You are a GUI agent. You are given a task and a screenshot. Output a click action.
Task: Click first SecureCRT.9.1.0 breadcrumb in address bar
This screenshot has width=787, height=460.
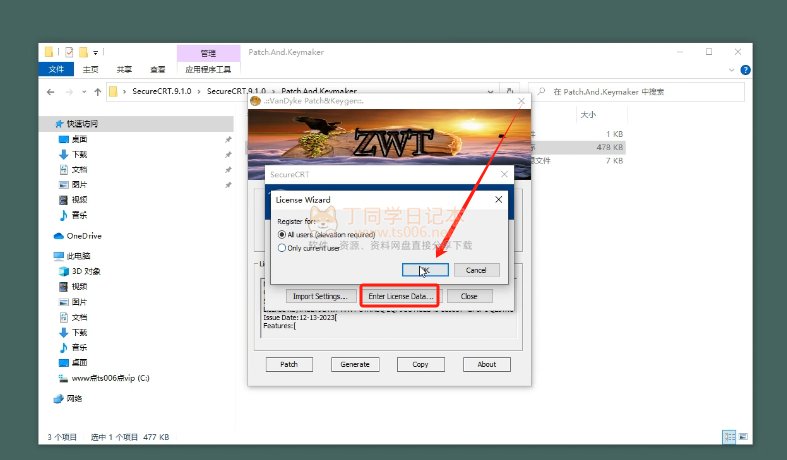(x=162, y=91)
